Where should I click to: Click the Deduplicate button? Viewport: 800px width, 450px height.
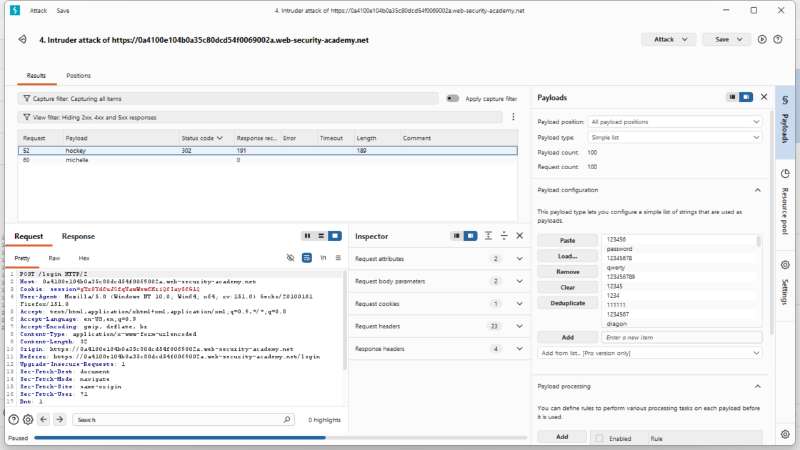pos(567,303)
